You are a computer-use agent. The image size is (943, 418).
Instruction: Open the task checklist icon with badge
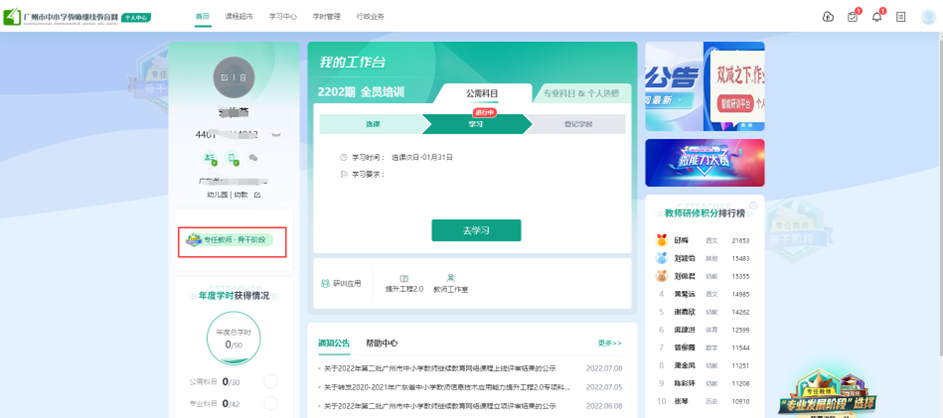coord(852,17)
